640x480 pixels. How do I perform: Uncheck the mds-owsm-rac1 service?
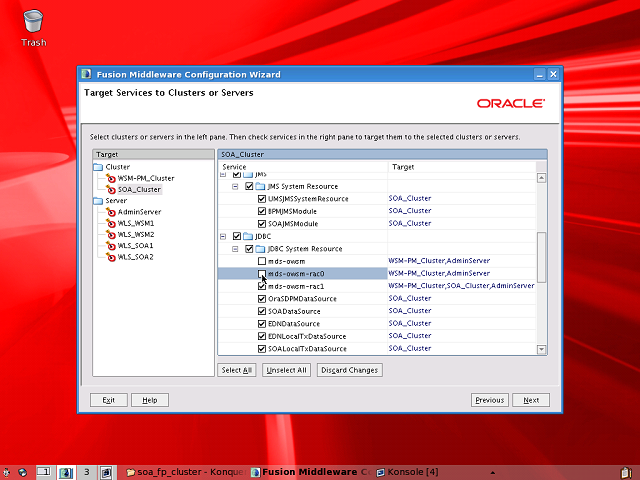(x=262, y=286)
